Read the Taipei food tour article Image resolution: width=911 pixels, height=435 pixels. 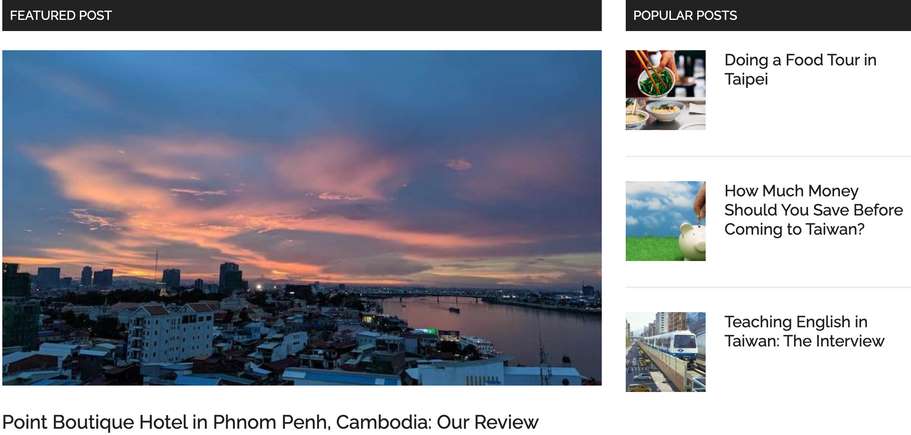point(800,69)
